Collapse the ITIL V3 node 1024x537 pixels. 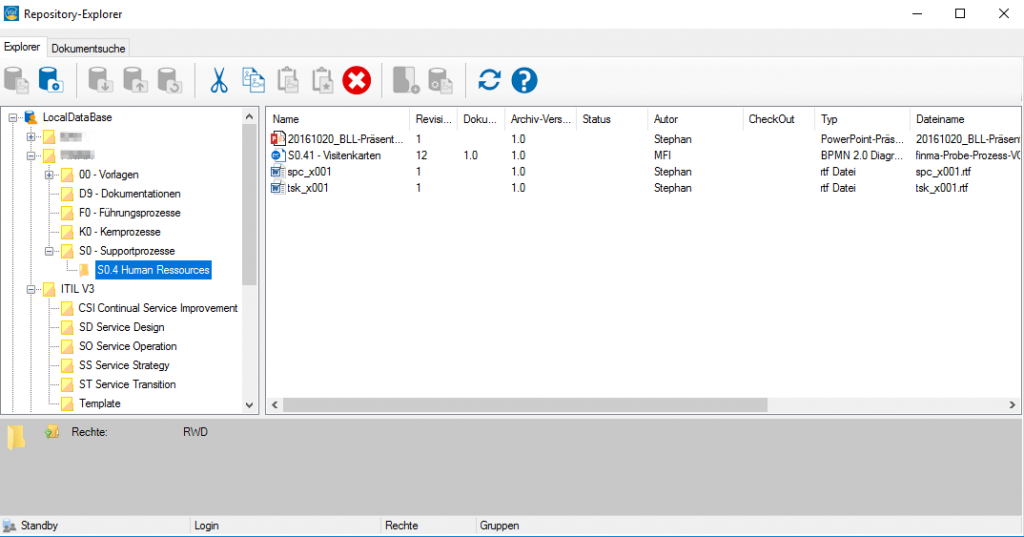[31, 289]
